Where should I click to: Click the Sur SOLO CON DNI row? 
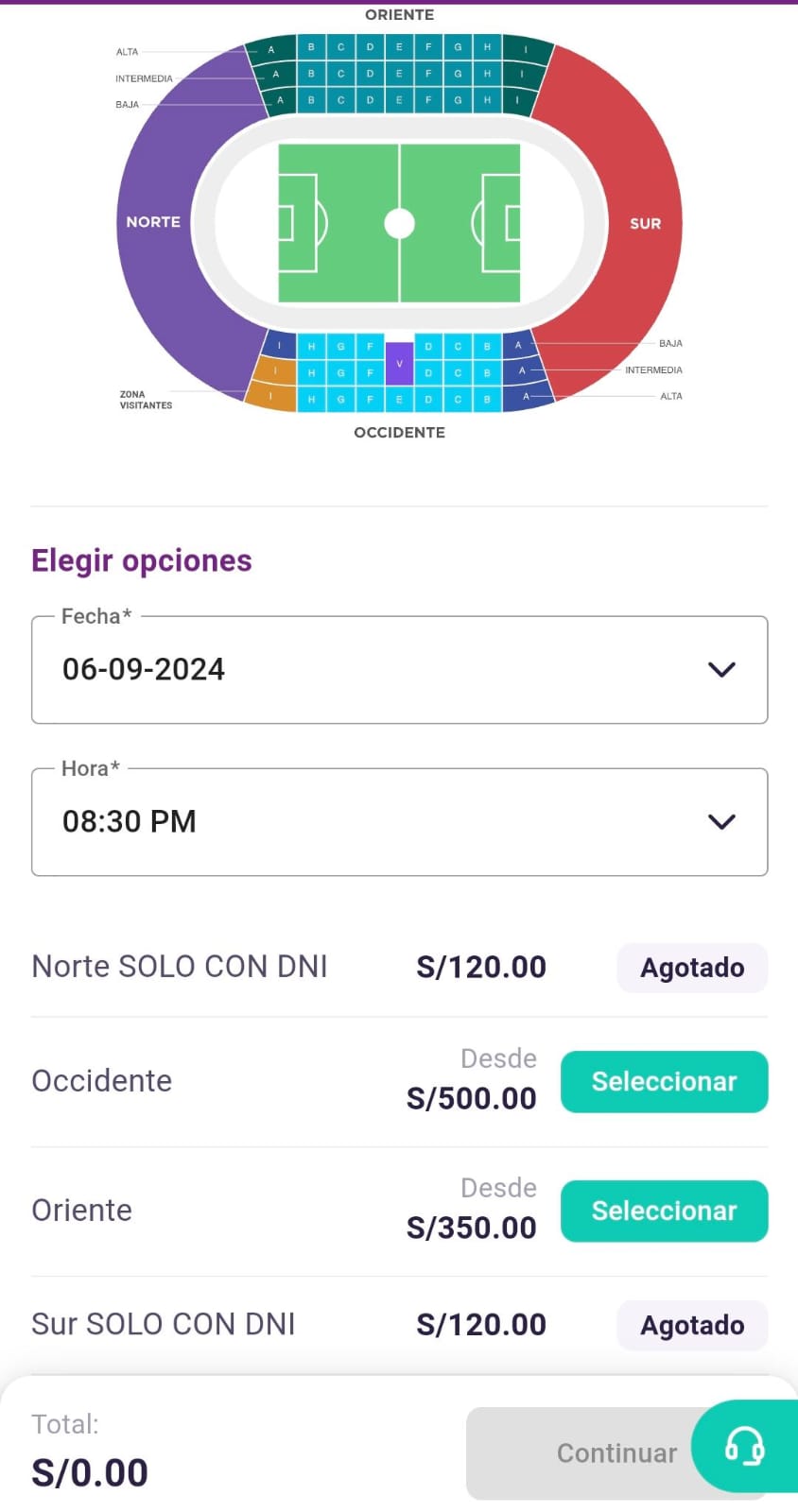pyautogui.click(x=164, y=1325)
